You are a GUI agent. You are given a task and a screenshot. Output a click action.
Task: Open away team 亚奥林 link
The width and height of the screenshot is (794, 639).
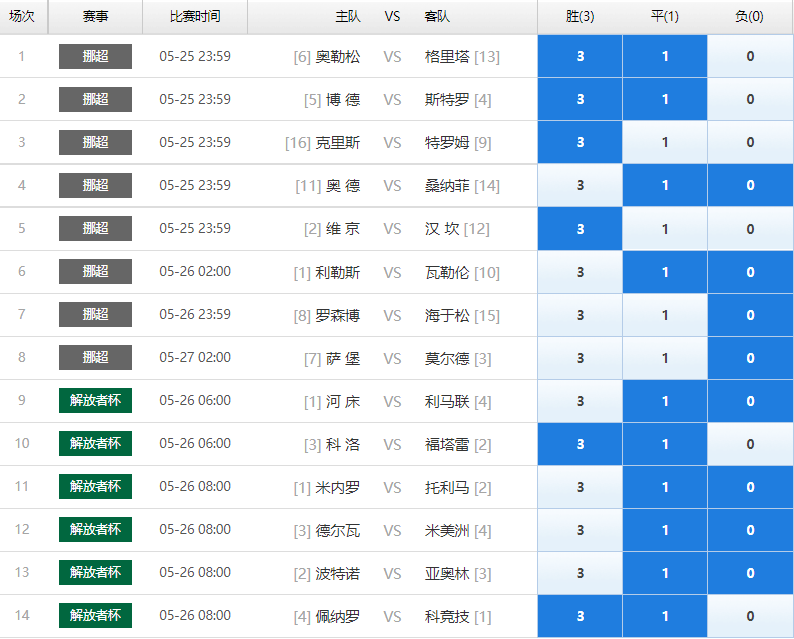point(447,574)
